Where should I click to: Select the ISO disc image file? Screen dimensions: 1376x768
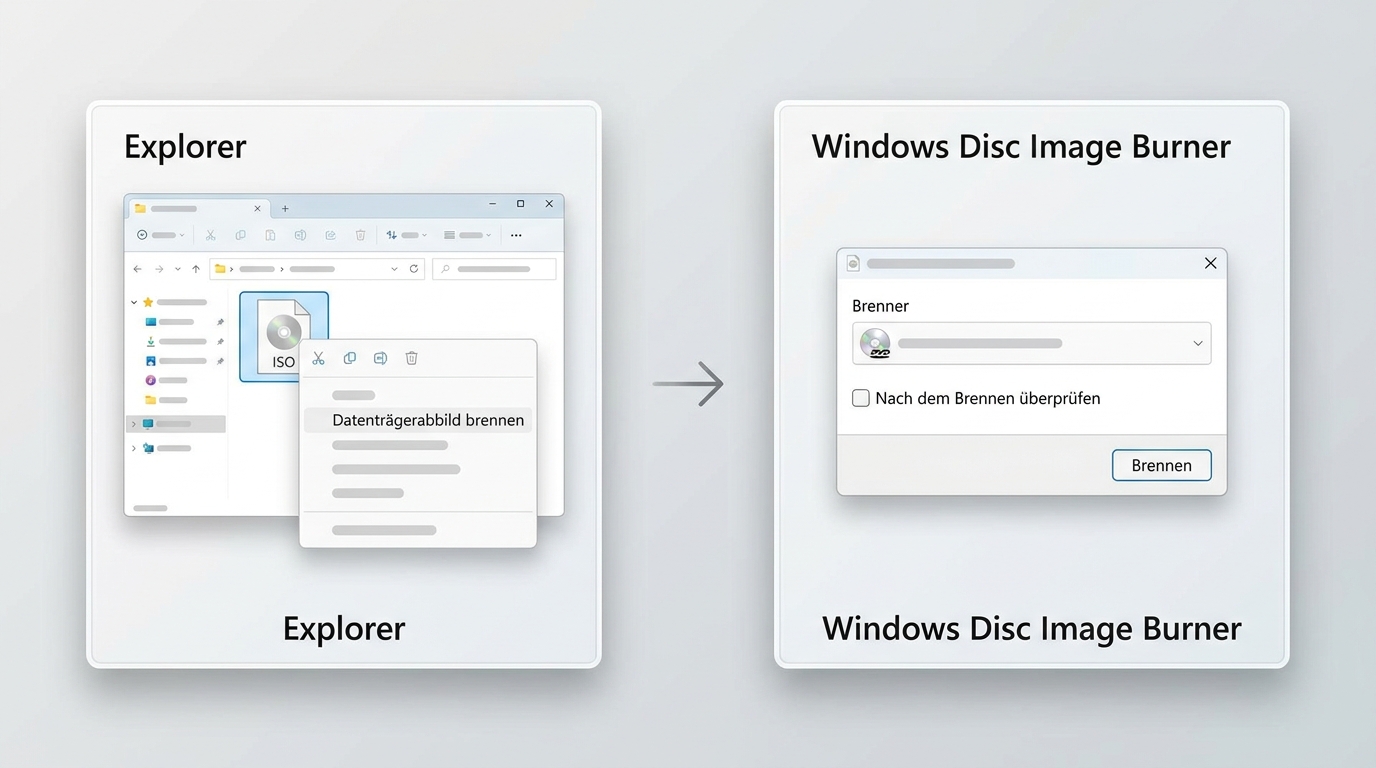click(x=284, y=336)
